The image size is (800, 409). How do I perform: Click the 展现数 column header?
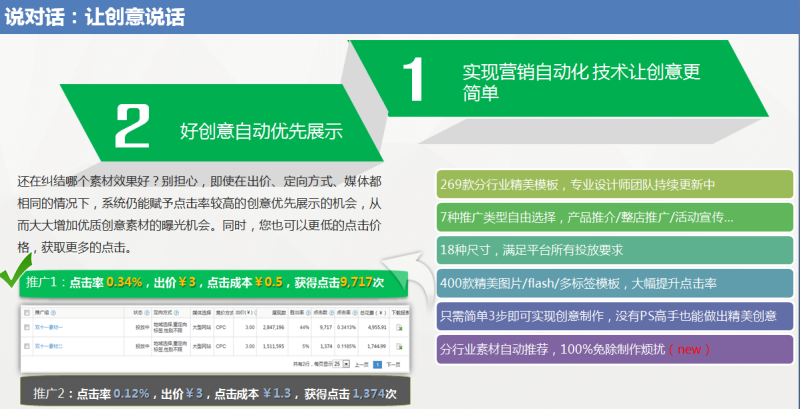279,313
